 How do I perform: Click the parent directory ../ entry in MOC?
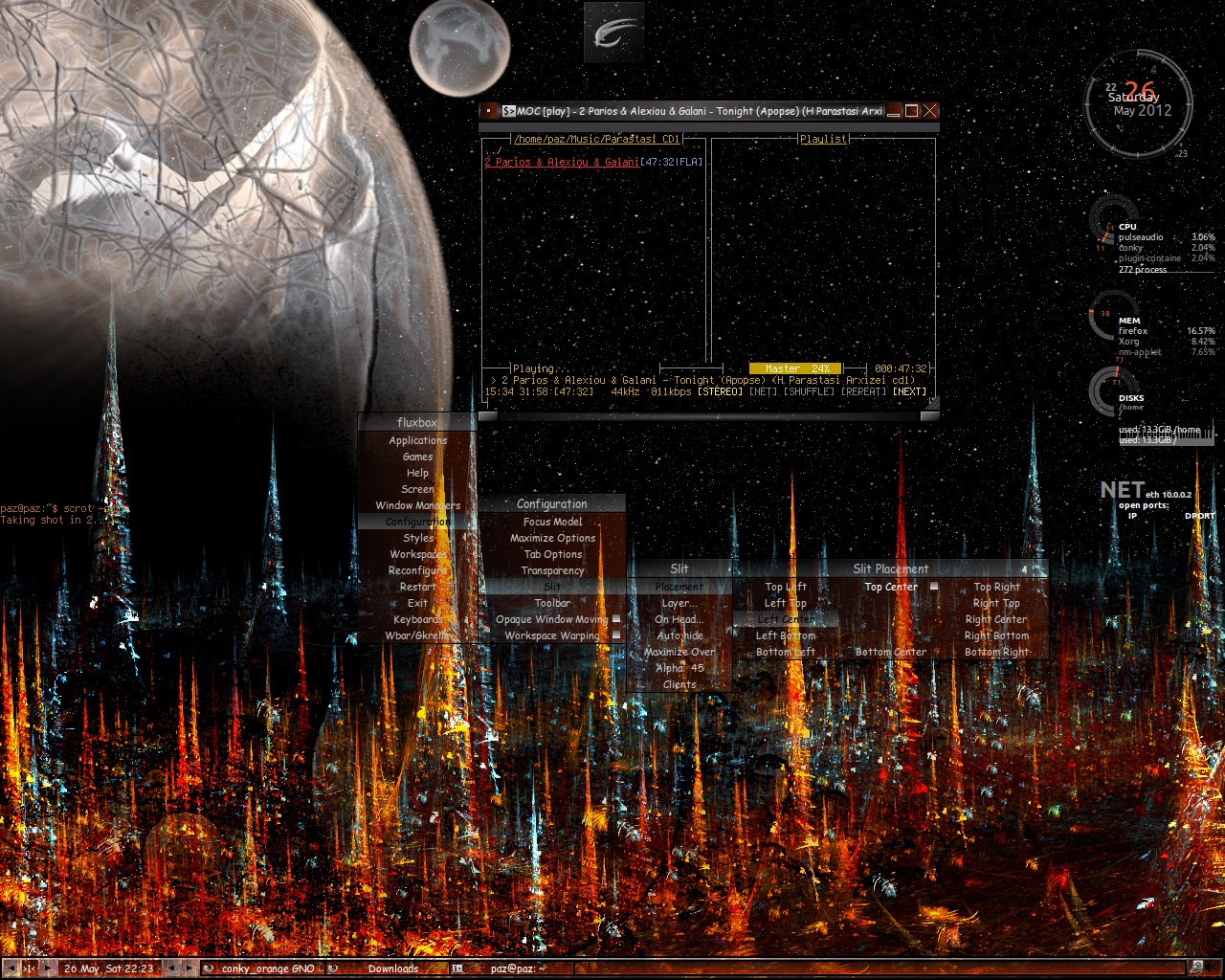coord(494,150)
